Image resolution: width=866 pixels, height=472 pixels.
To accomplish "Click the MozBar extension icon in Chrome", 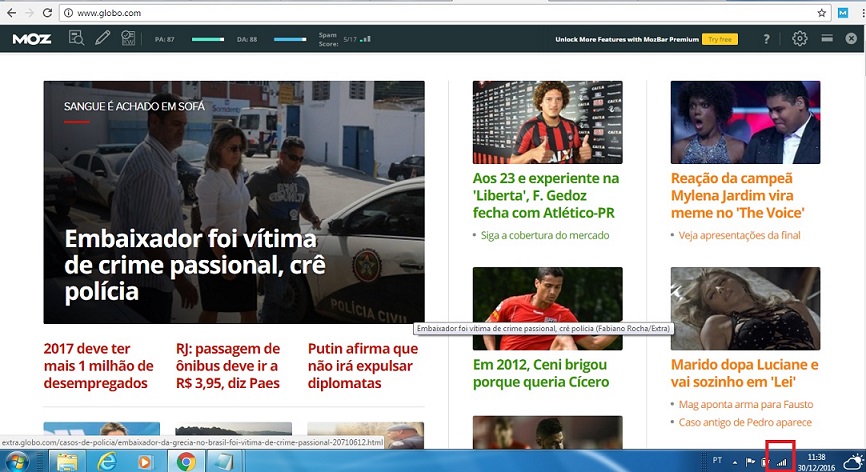I will tap(843, 13).
